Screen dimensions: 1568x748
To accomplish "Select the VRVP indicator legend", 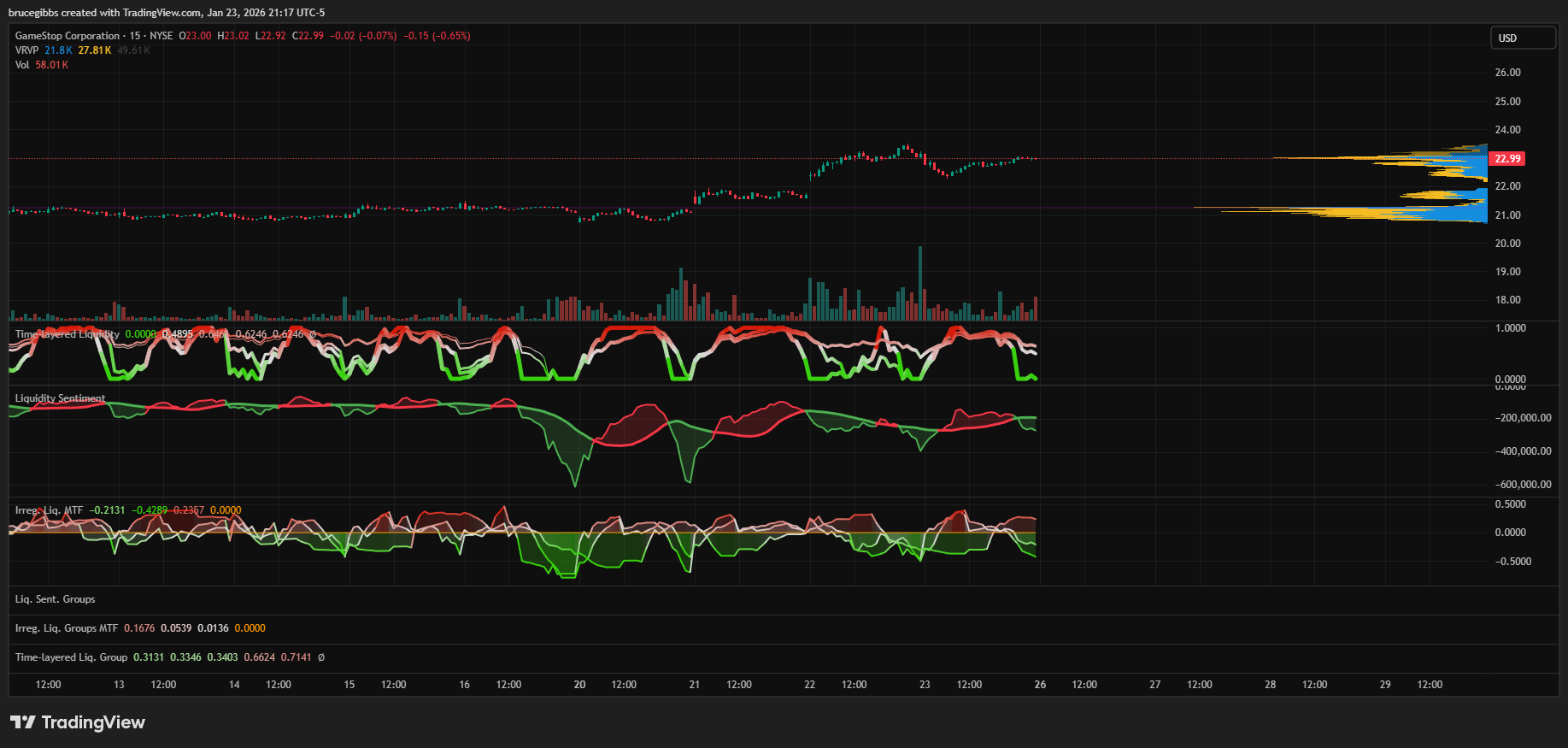I will click(x=26, y=50).
